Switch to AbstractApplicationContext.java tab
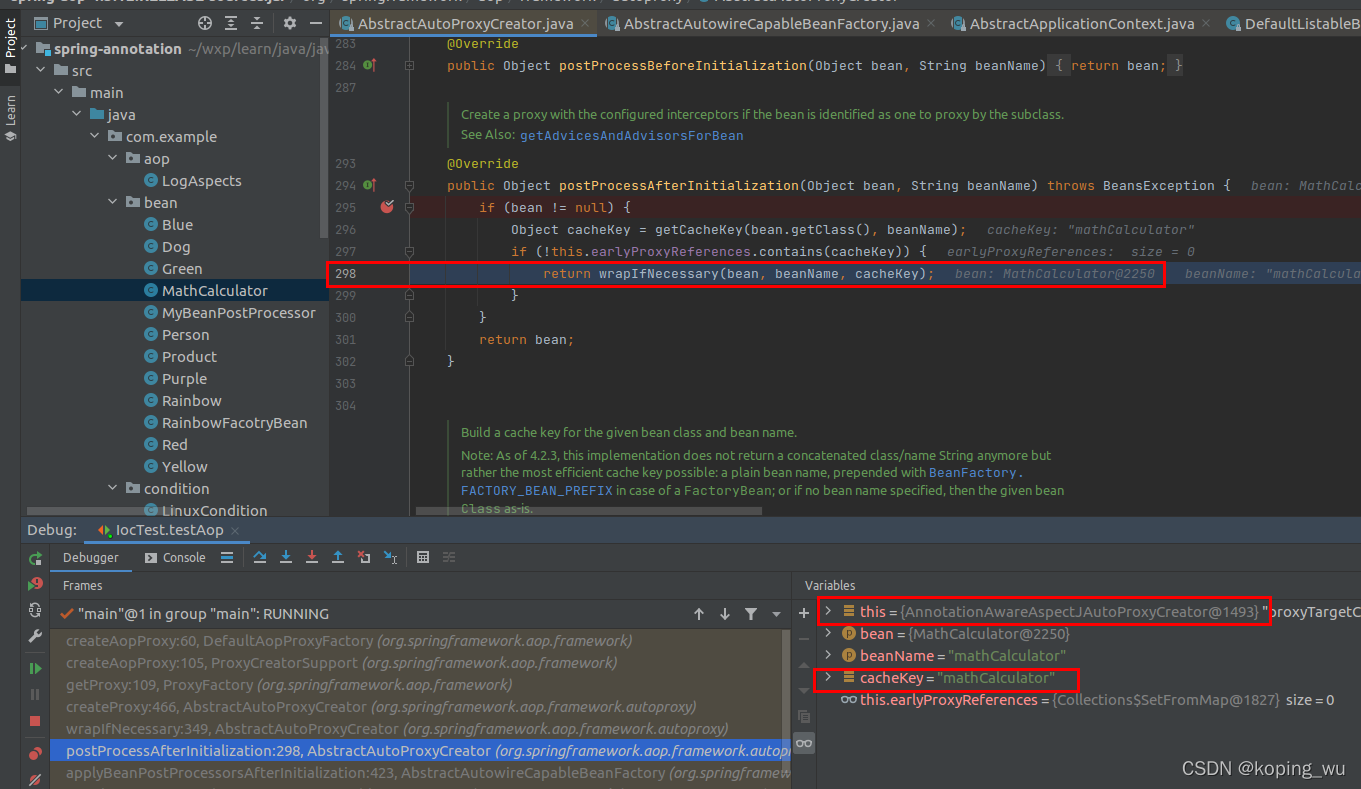The image size is (1361, 789). point(1082,24)
